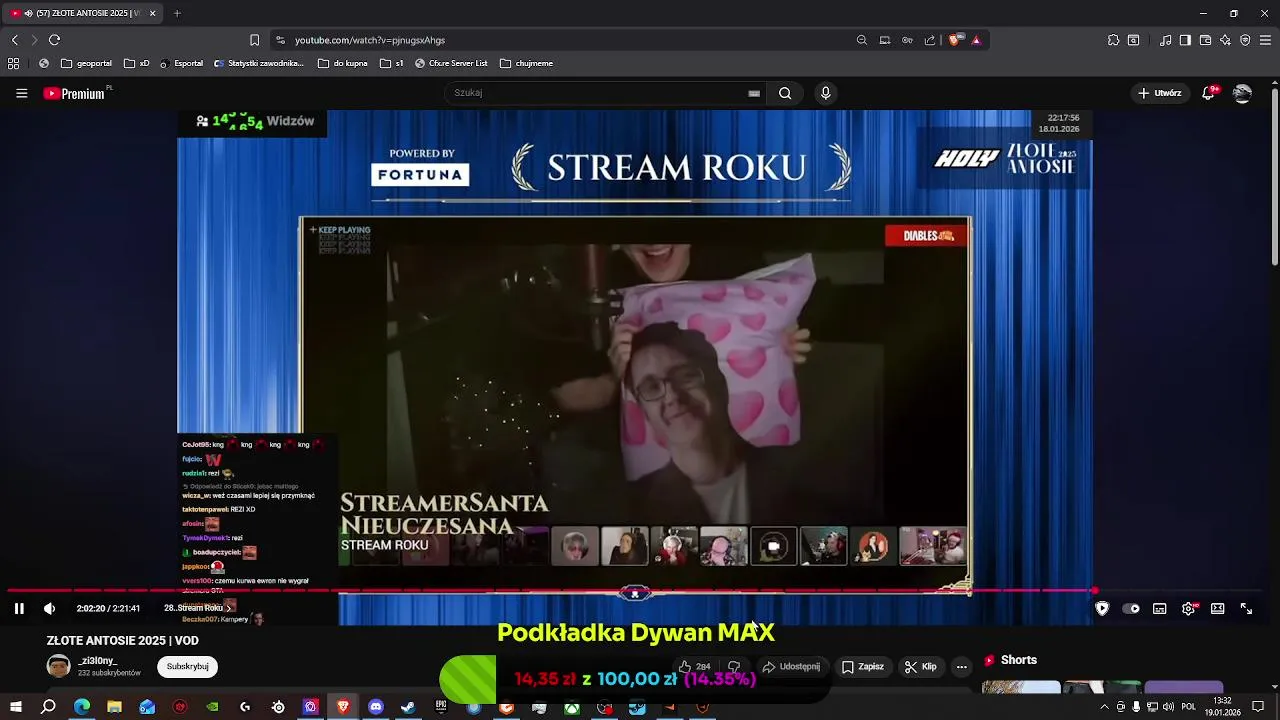Open Discord from the taskbar
Viewport: 1280px width, 720px height.
[376, 707]
